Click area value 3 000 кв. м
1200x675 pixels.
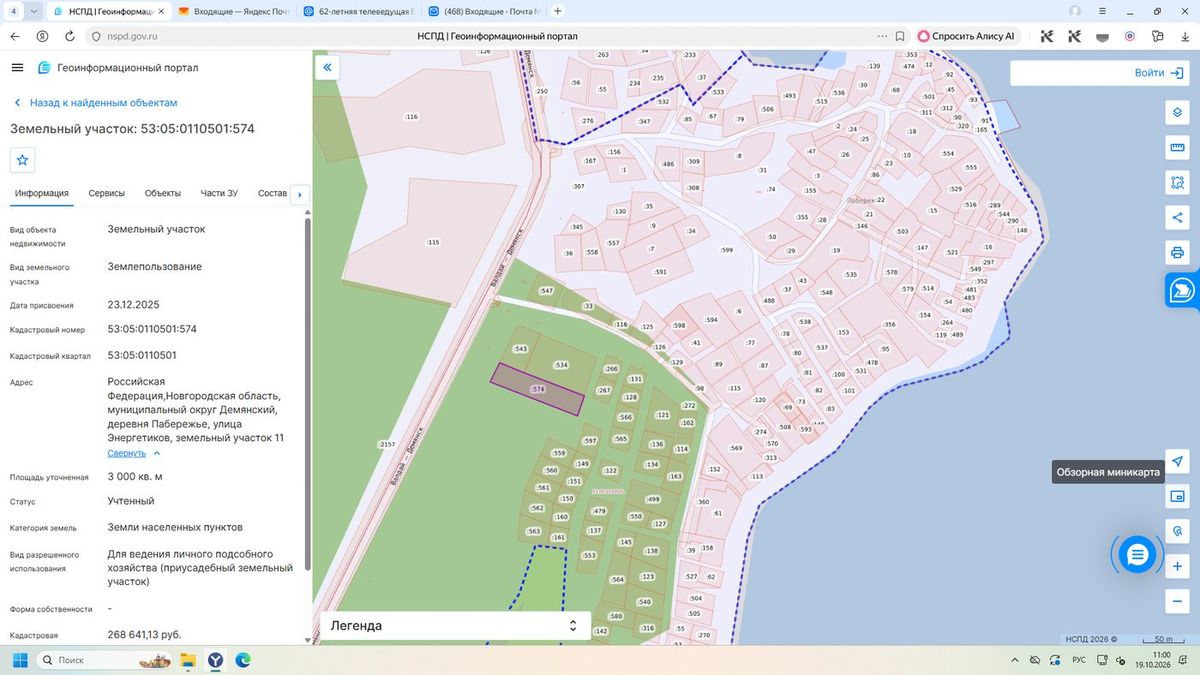click(135, 477)
